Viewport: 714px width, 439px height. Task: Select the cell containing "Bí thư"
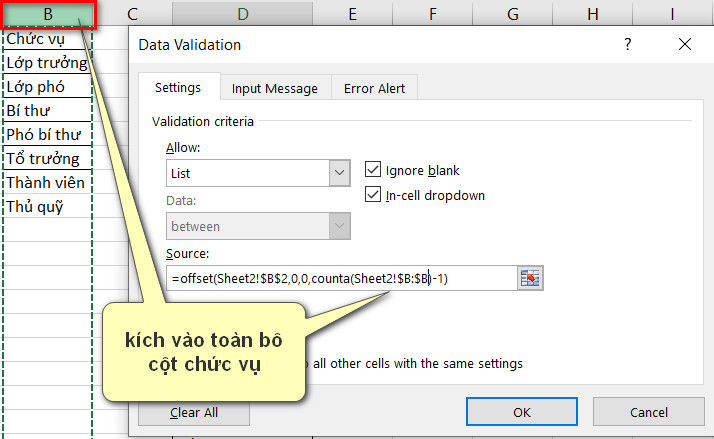[x=48, y=110]
